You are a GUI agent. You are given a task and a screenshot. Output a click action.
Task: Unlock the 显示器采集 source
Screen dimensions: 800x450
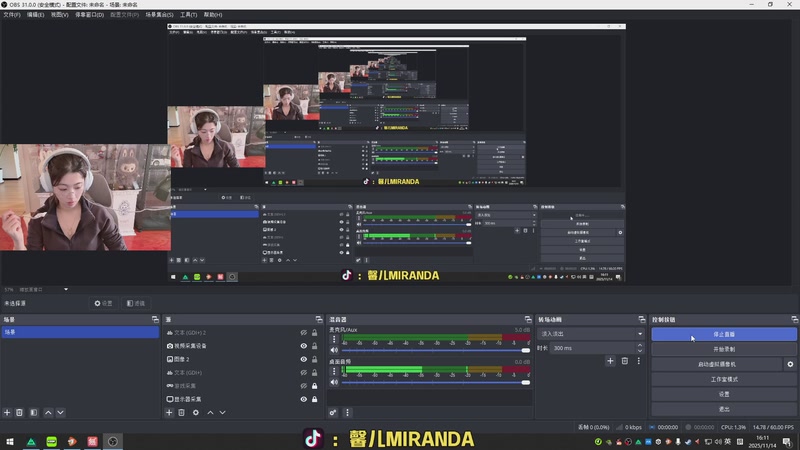click(314, 399)
